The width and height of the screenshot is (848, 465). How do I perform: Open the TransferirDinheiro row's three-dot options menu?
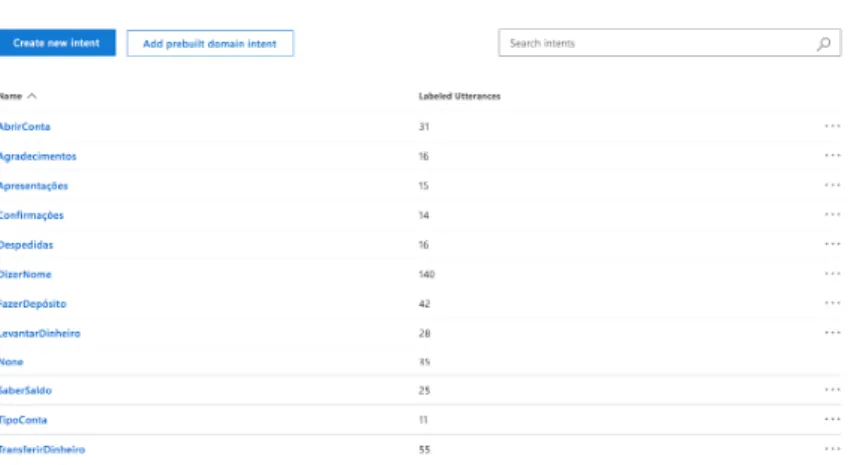click(832, 449)
